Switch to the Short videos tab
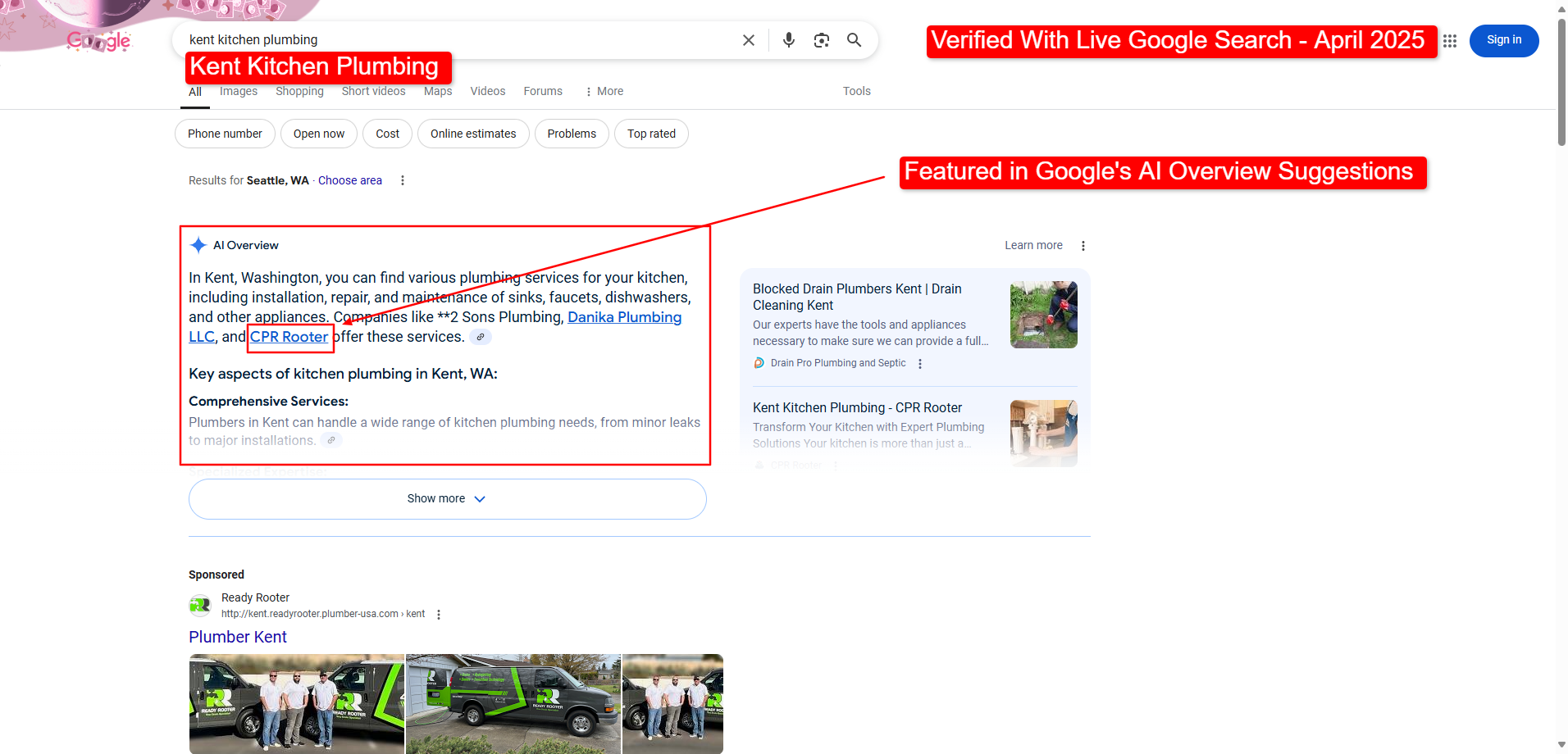This screenshot has height=754, width=1568. [373, 91]
